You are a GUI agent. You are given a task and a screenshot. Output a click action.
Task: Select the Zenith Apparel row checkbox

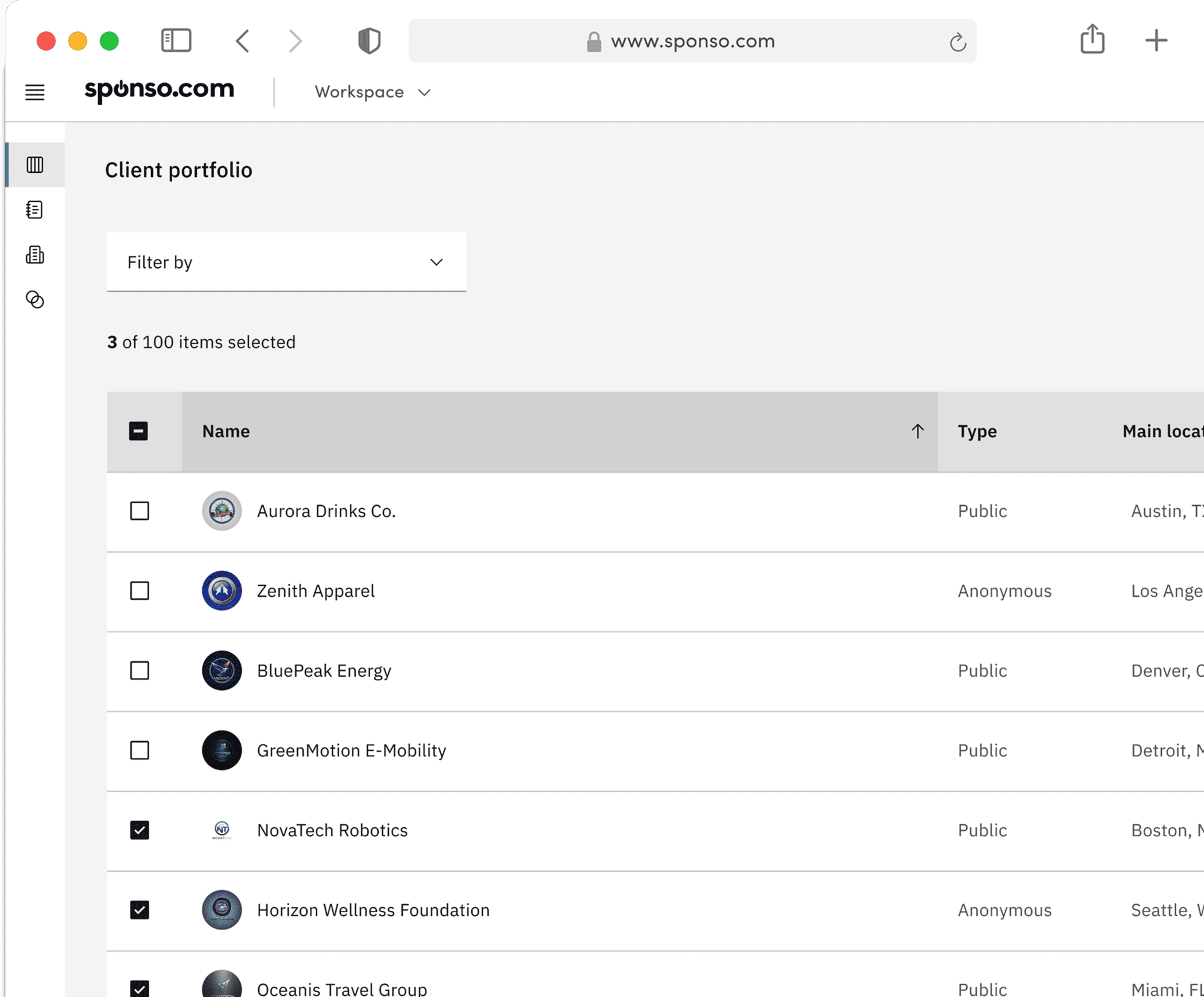[x=140, y=591]
